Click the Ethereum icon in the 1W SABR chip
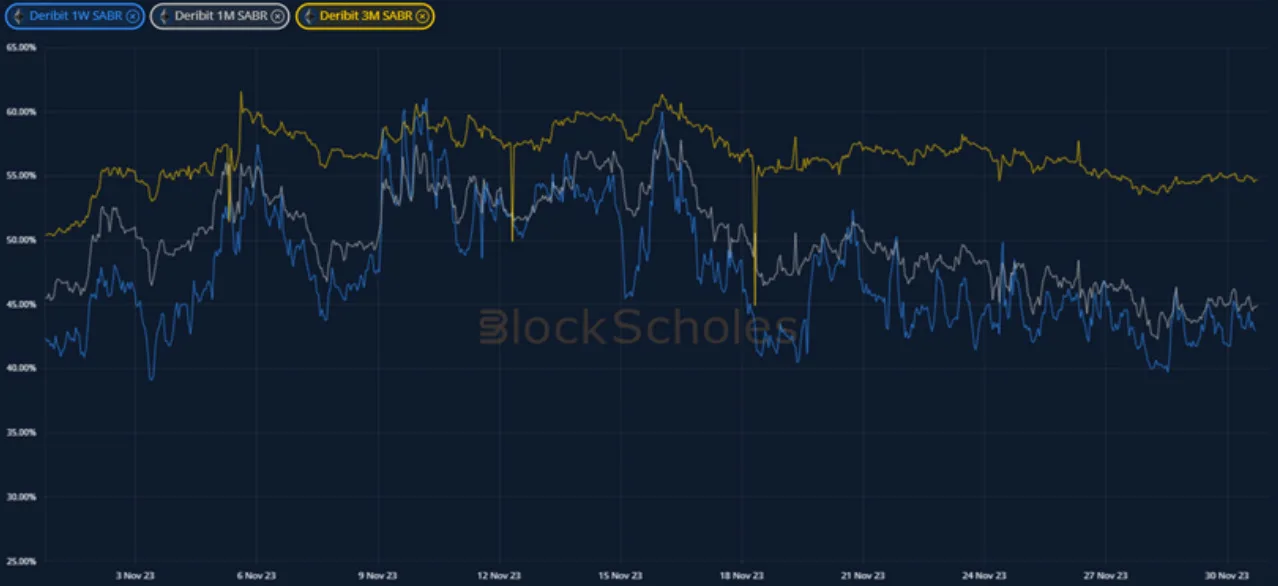1278x586 pixels. tap(19, 16)
